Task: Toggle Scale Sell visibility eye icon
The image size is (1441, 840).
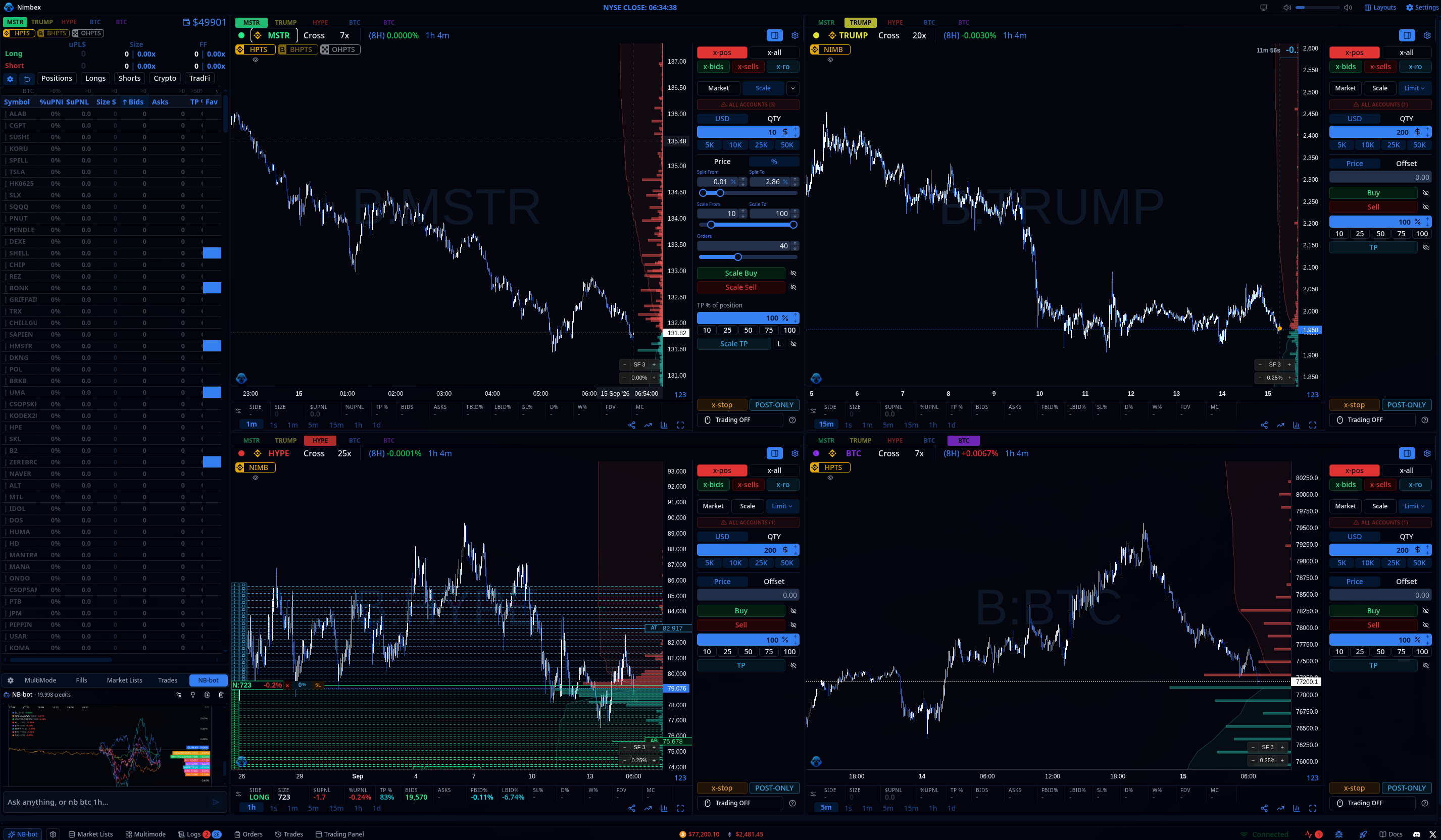Action: (793, 287)
